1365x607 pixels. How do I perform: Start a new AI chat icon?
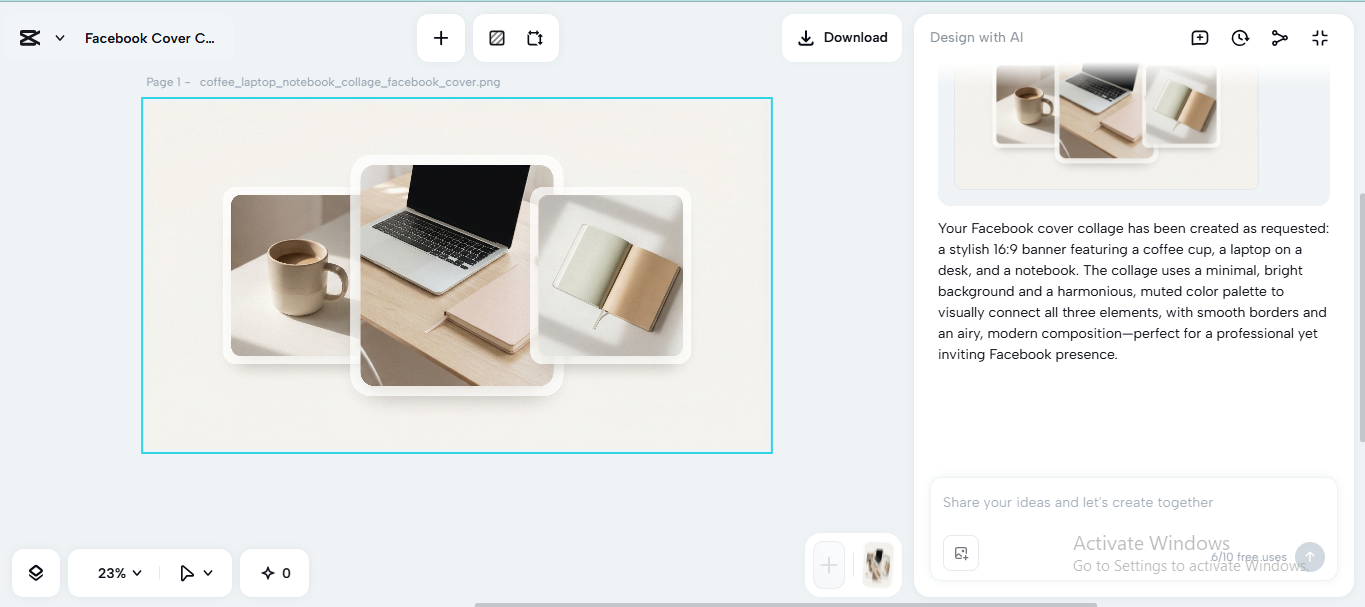point(1200,38)
